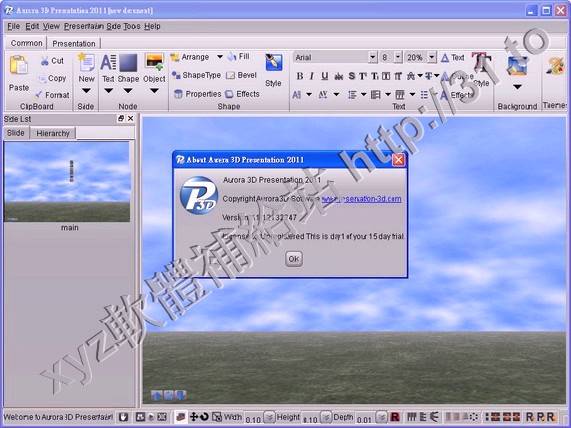The width and height of the screenshot is (571, 428).
Task: Click the Bevel option
Action: tap(241, 75)
